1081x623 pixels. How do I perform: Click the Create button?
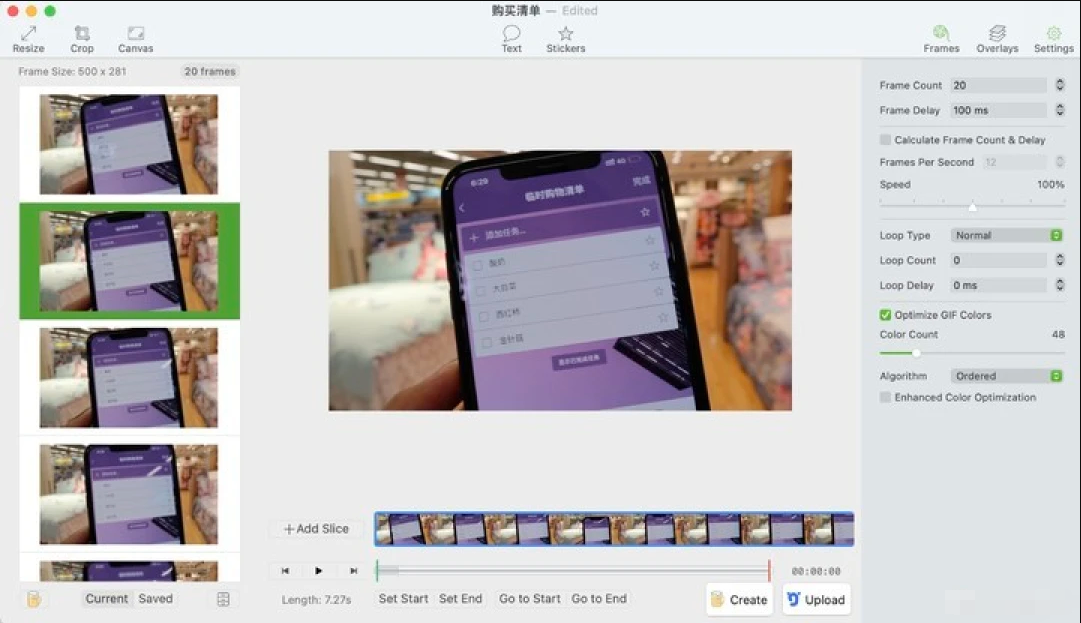pyautogui.click(x=739, y=600)
